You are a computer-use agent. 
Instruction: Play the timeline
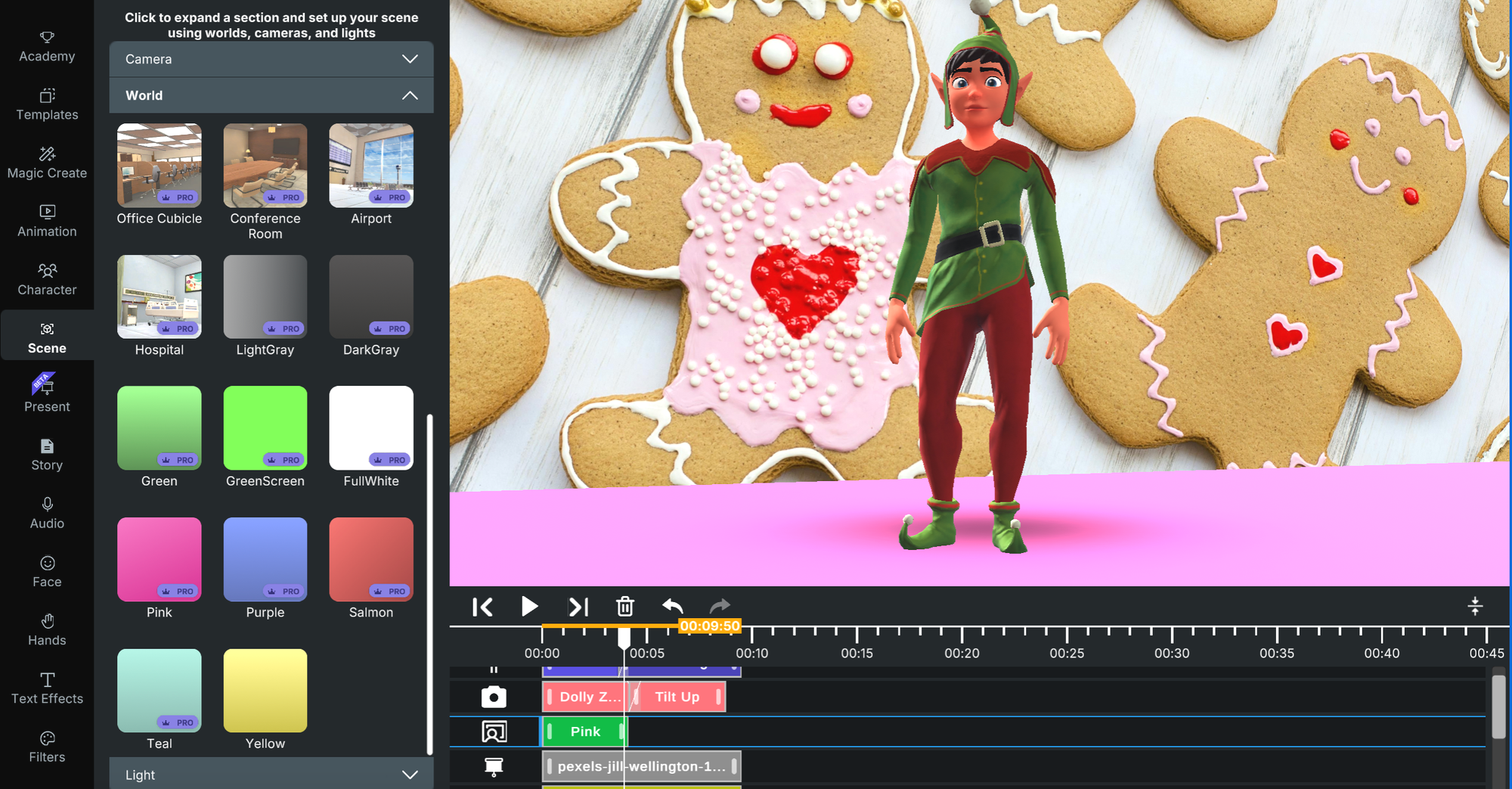point(529,606)
